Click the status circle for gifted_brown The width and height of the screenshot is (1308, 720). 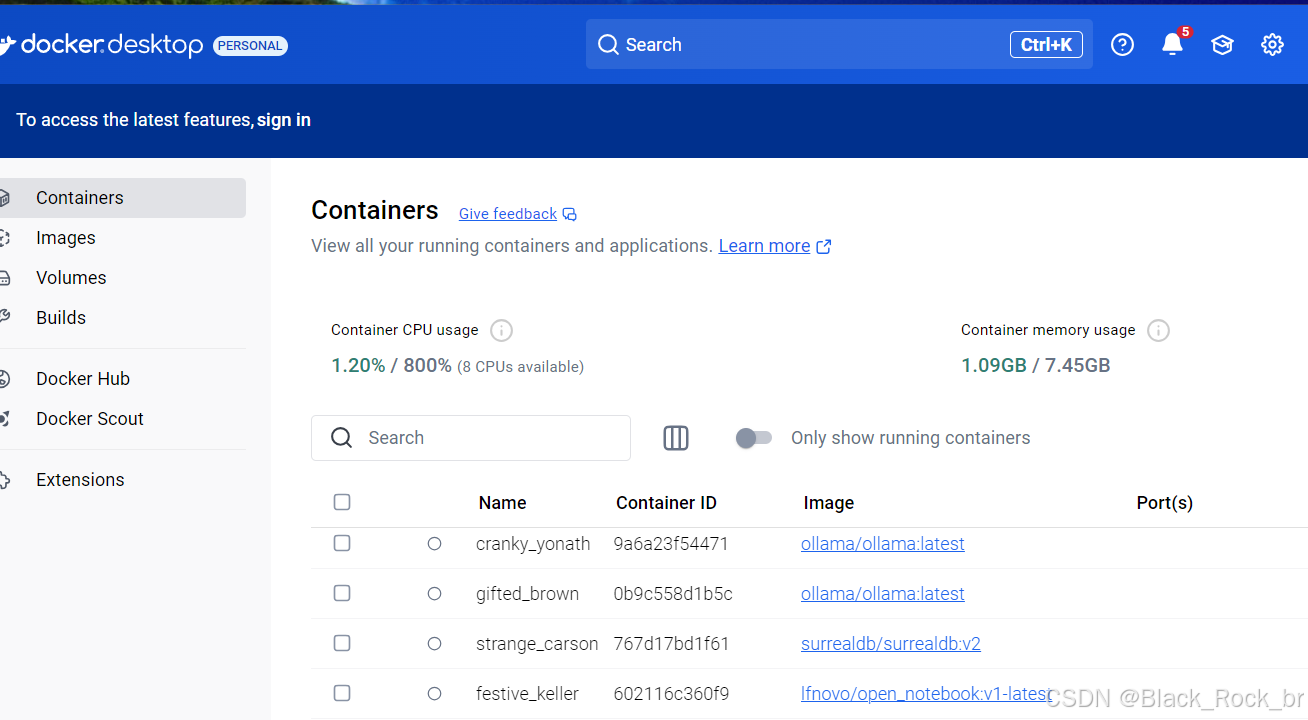pos(434,594)
